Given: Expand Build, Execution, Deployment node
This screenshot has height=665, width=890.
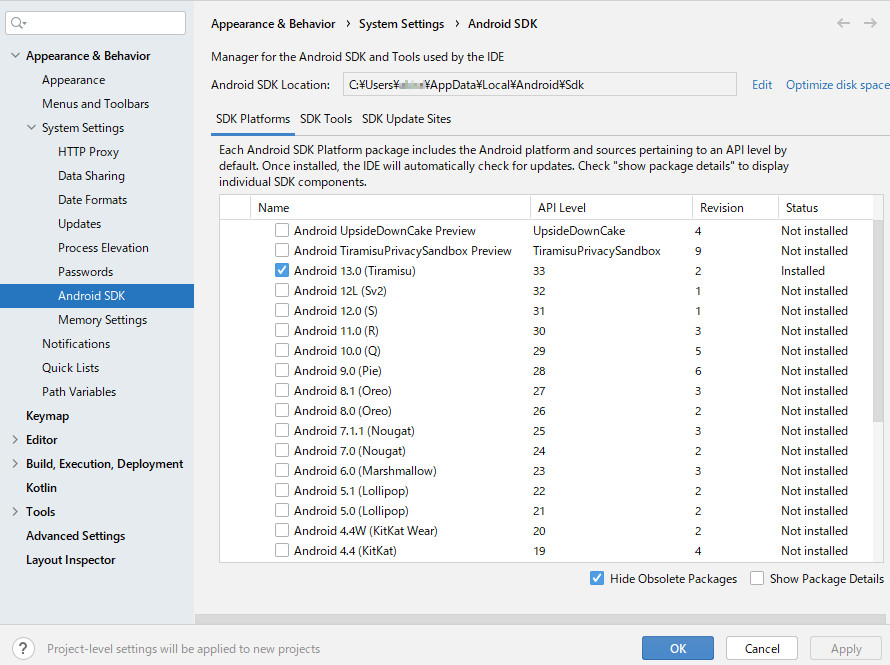Looking at the screenshot, I should pyautogui.click(x=15, y=464).
